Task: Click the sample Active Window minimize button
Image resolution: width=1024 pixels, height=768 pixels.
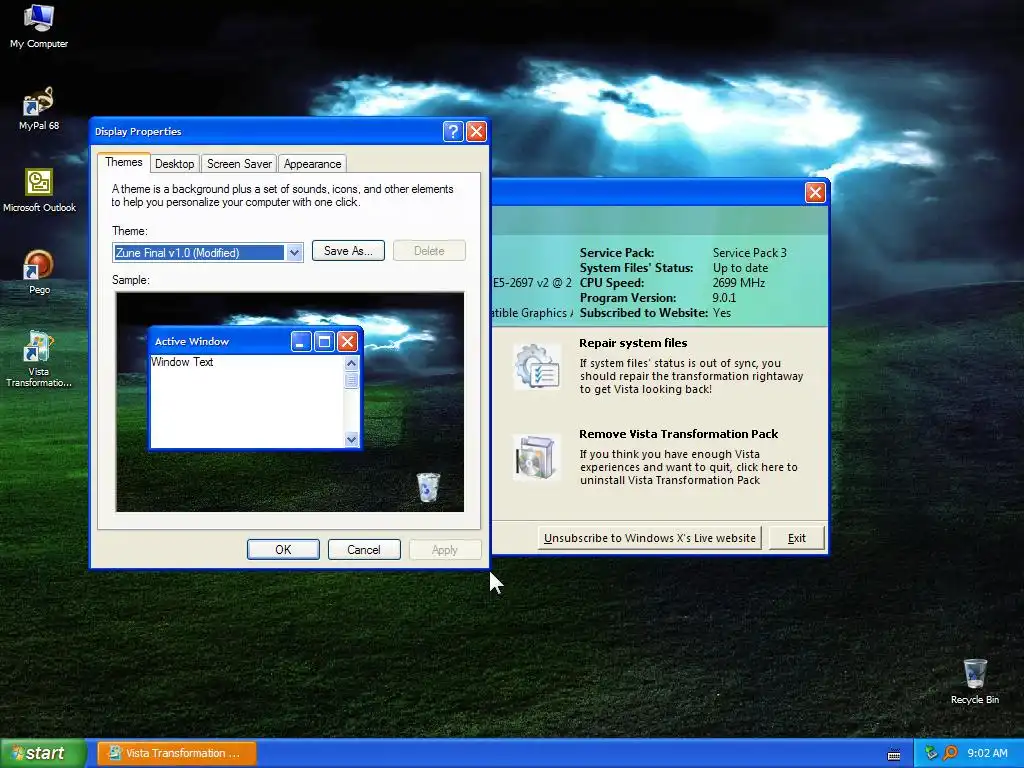Action: 300,342
